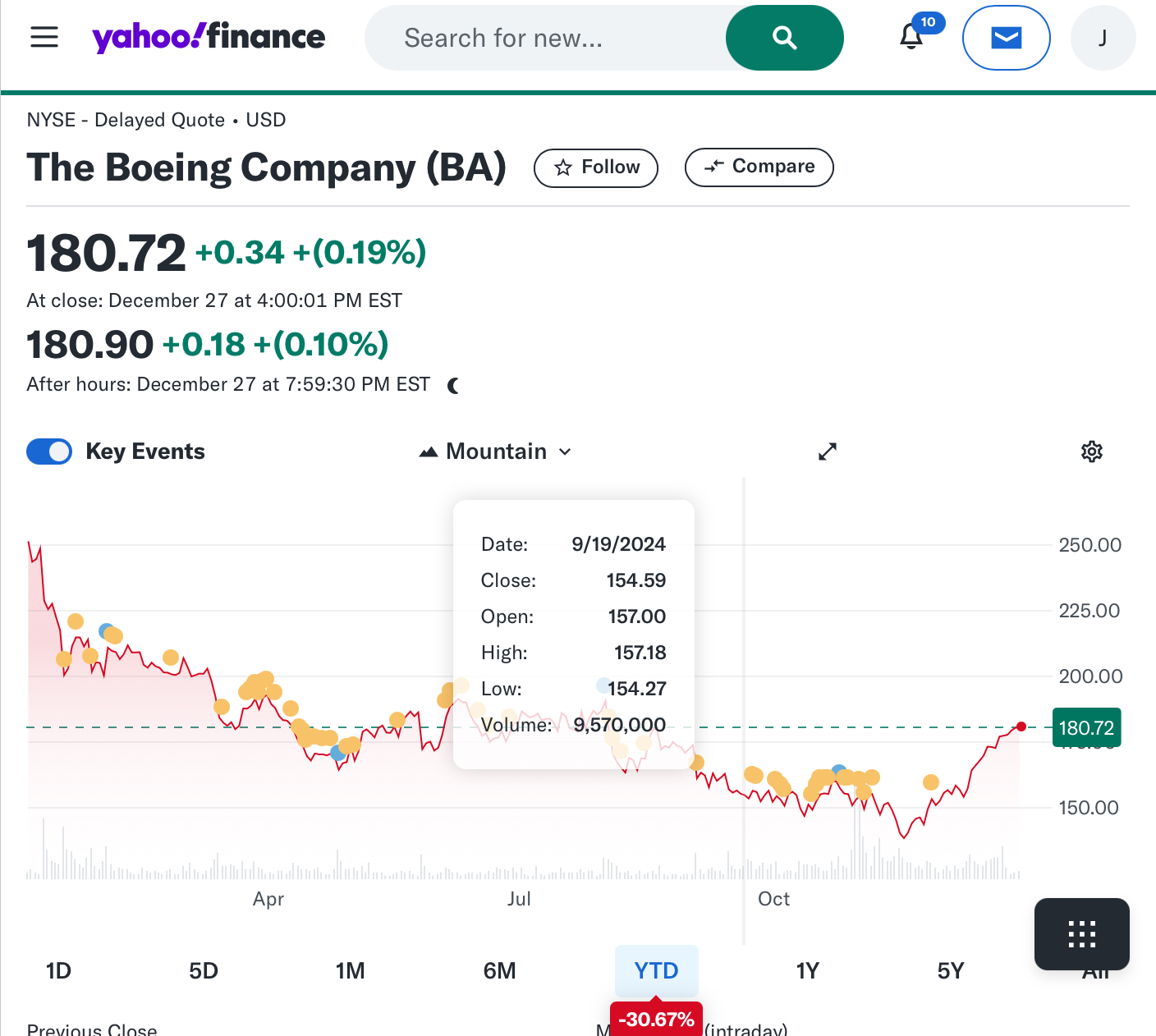
Task: Expand chart to full screen
Action: (x=828, y=452)
